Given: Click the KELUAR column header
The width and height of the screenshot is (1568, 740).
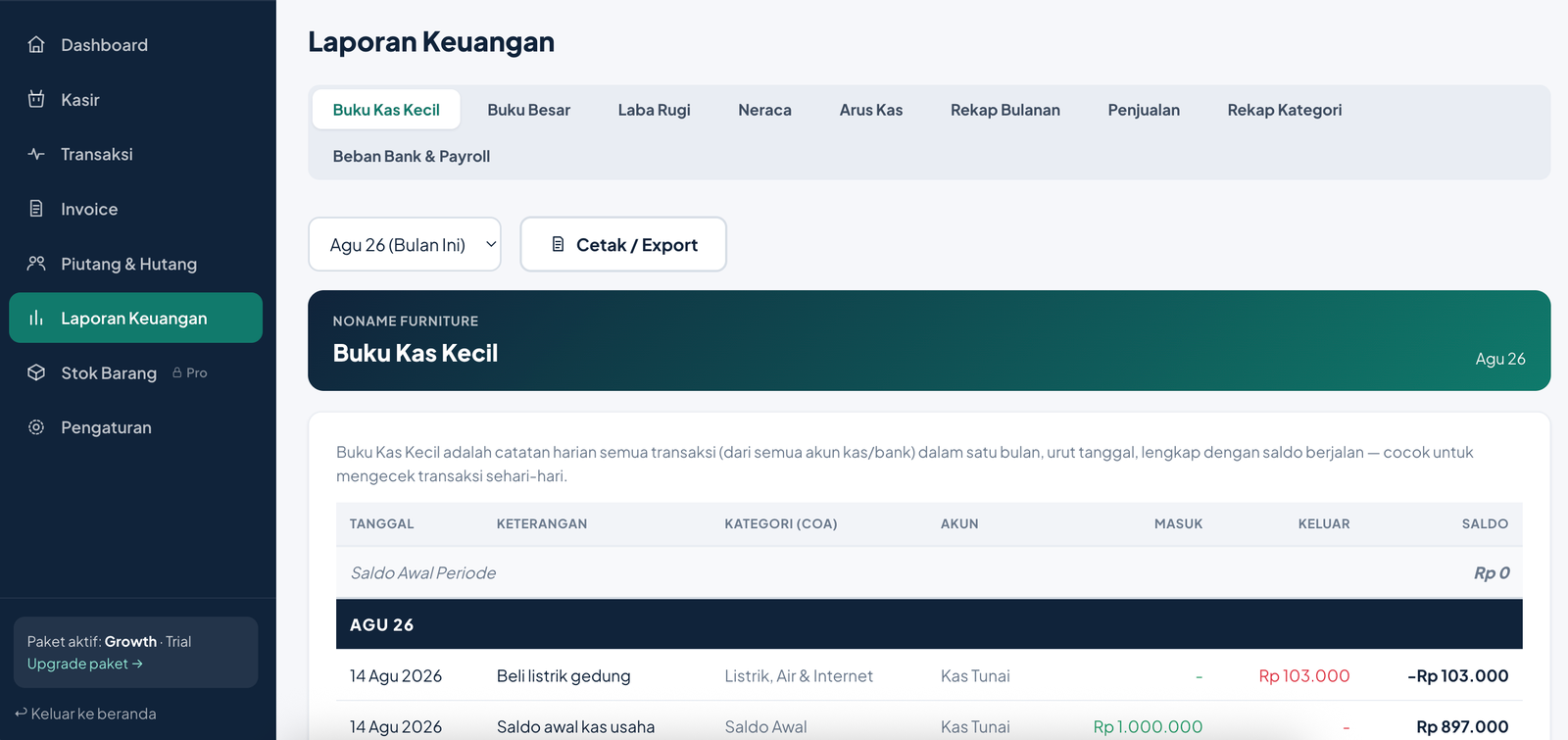Looking at the screenshot, I should tap(1324, 523).
